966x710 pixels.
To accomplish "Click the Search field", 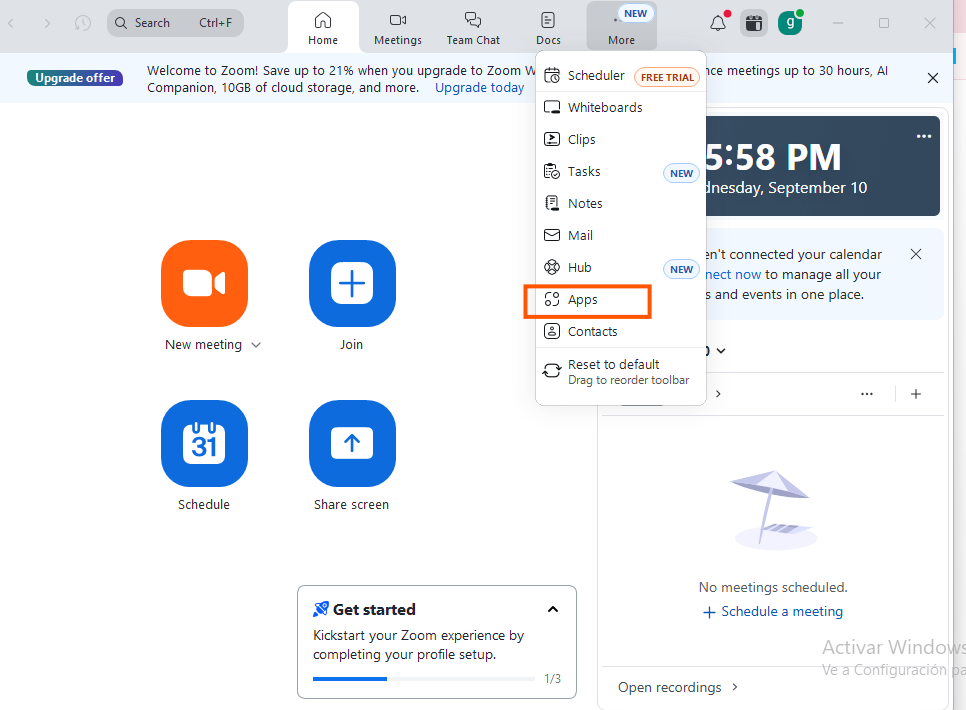I will click(x=176, y=23).
